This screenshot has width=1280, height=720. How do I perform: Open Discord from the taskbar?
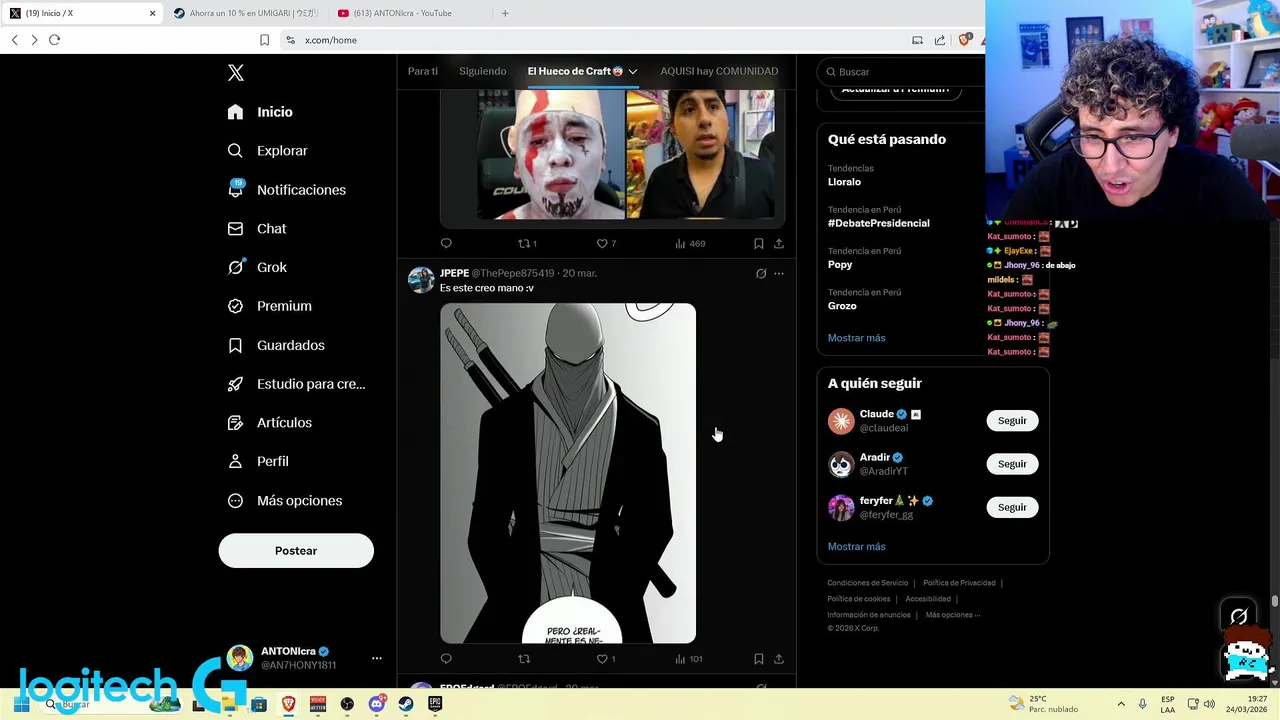377,704
